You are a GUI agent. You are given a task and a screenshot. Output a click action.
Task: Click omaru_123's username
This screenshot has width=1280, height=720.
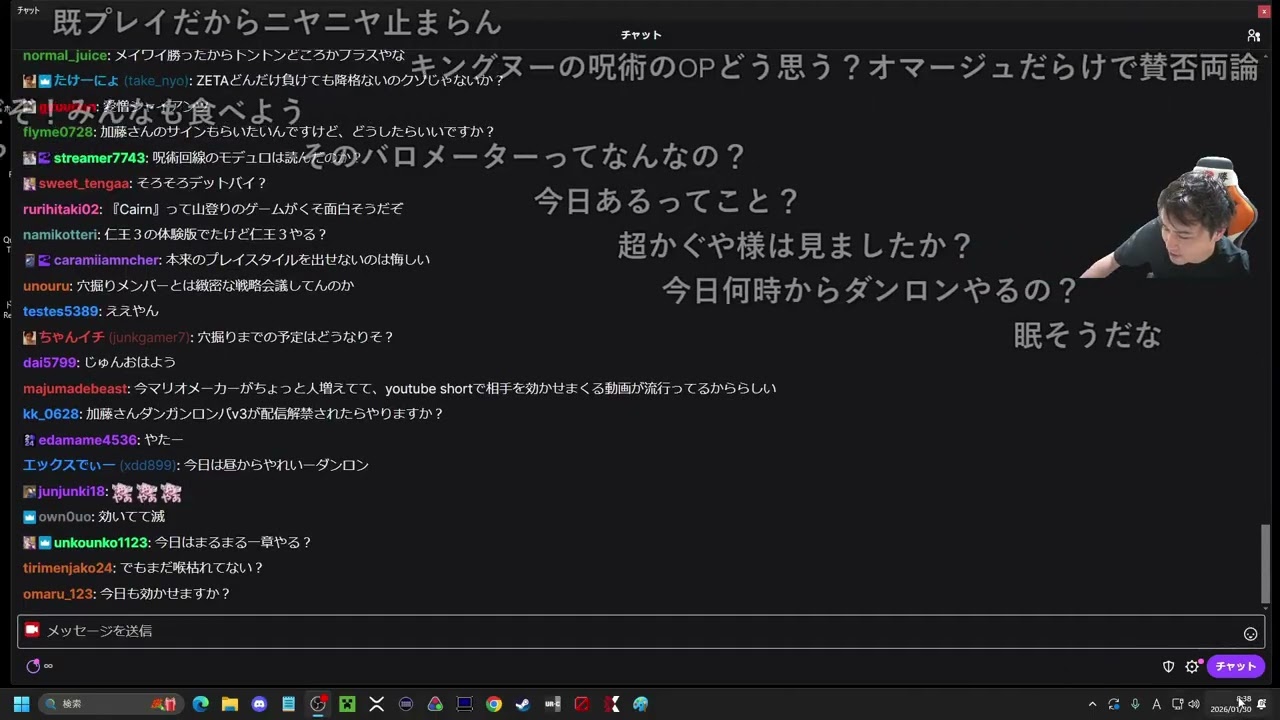pos(58,594)
